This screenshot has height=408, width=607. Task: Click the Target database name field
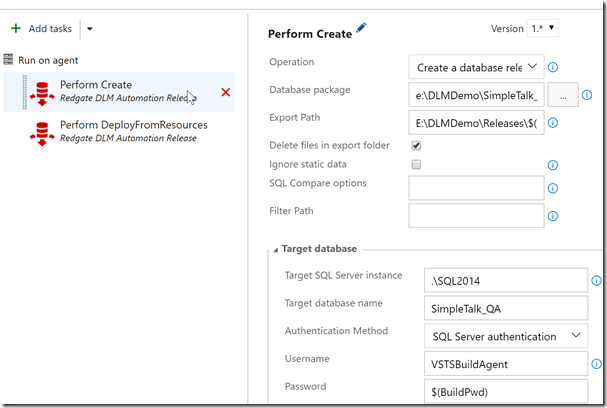[x=505, y=307]
